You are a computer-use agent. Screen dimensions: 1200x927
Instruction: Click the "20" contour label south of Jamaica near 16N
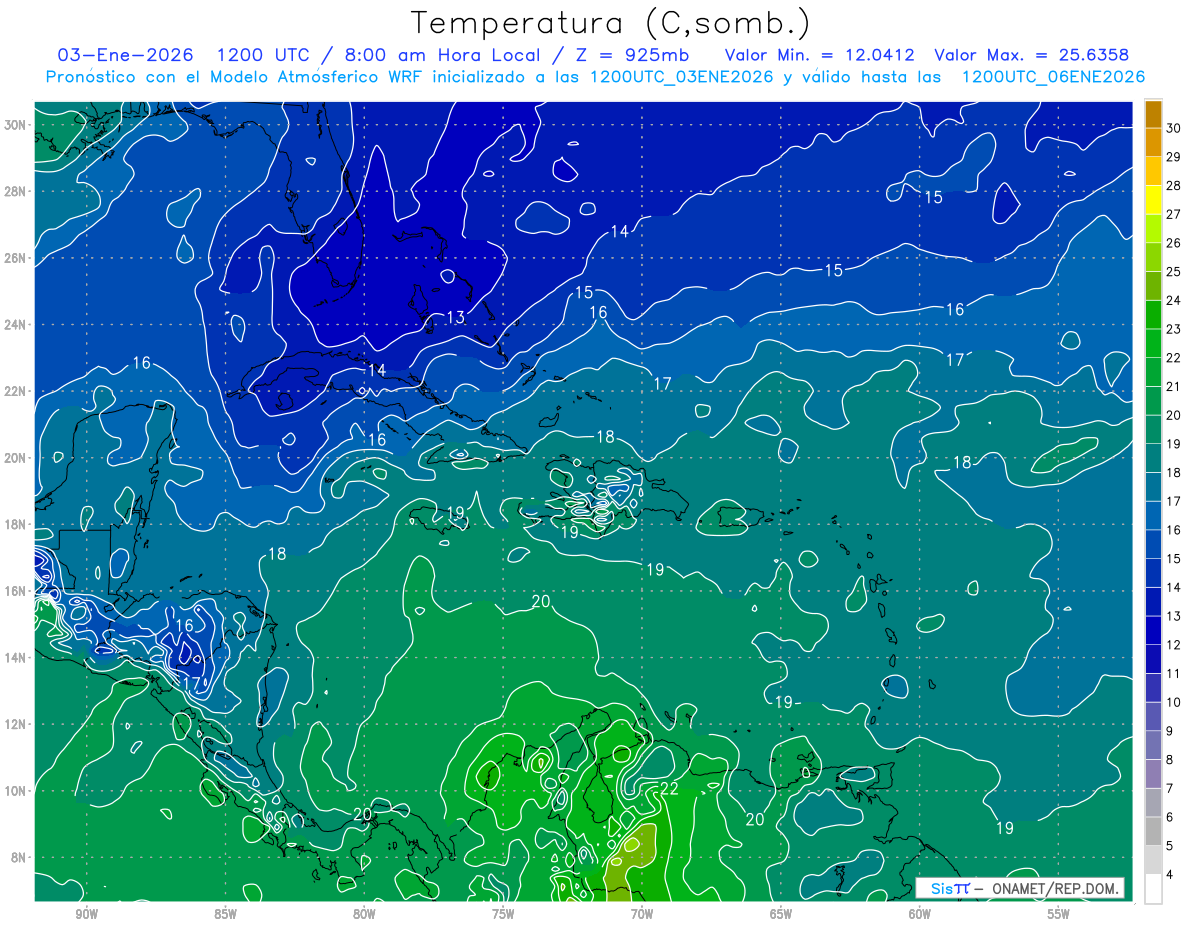coord(541,601)
